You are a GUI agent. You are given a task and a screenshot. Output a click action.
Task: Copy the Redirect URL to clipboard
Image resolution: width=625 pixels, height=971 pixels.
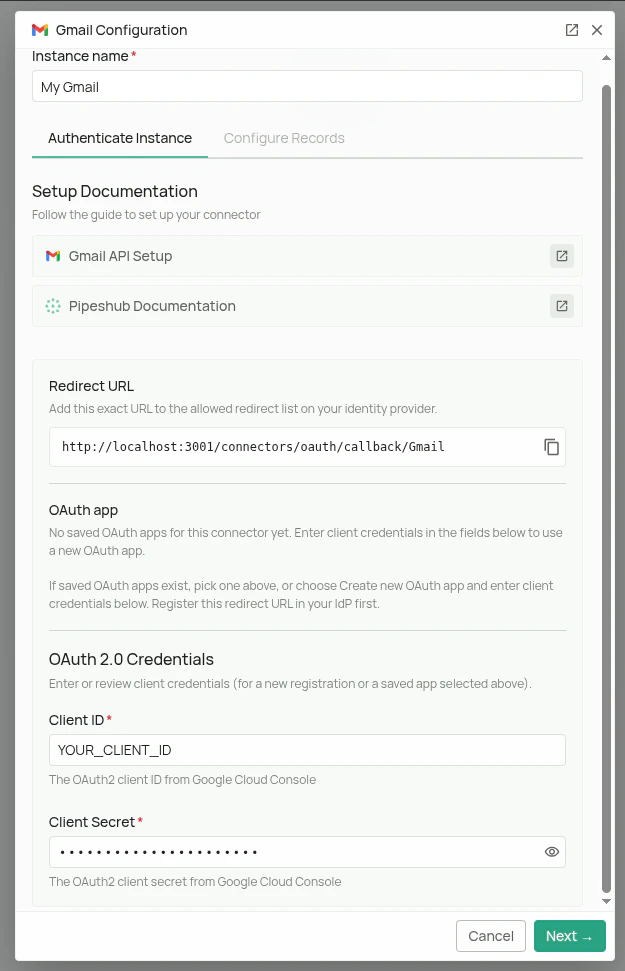[x=551, y=446]
